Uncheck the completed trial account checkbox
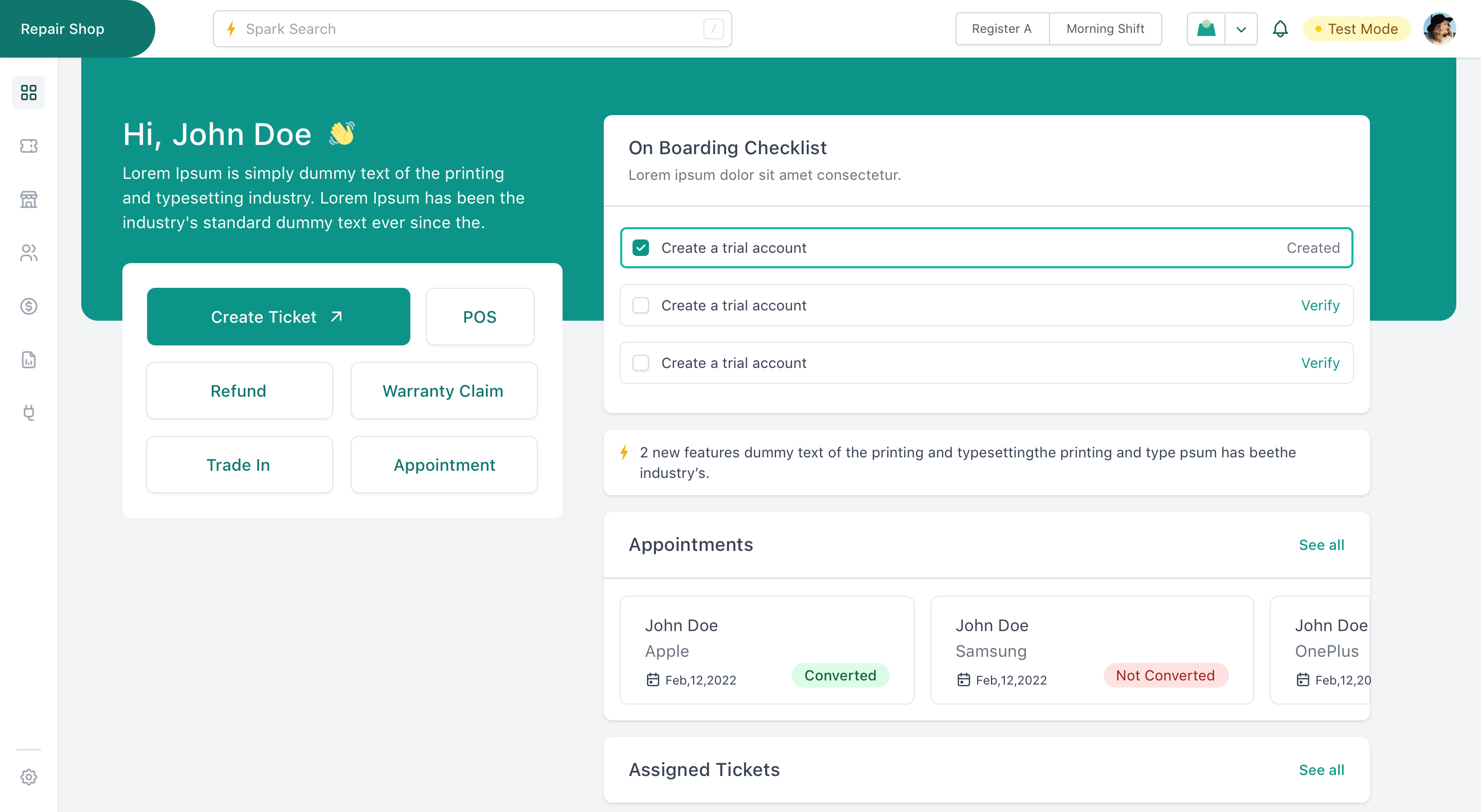The image size is (1481, 812). [640, 248]
